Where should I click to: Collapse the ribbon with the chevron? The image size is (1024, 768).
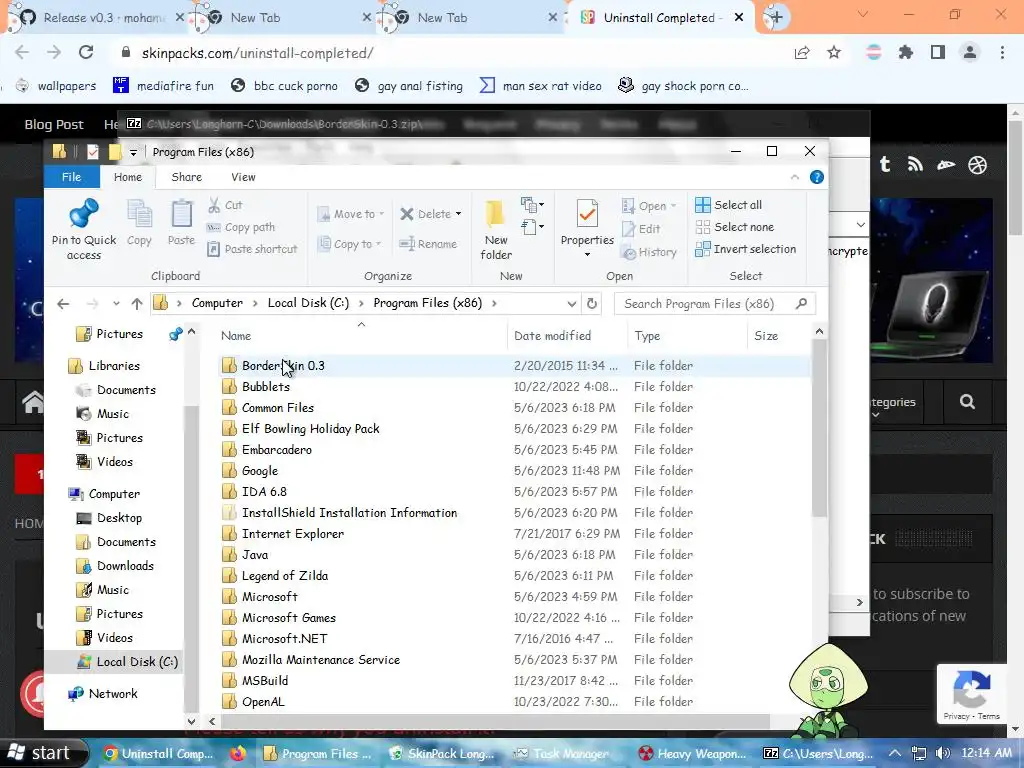(x=795, y=177)
